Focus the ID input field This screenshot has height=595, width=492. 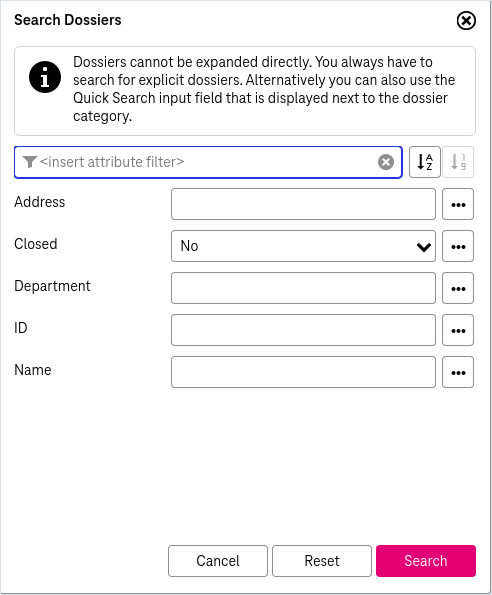tap(303, 330)
